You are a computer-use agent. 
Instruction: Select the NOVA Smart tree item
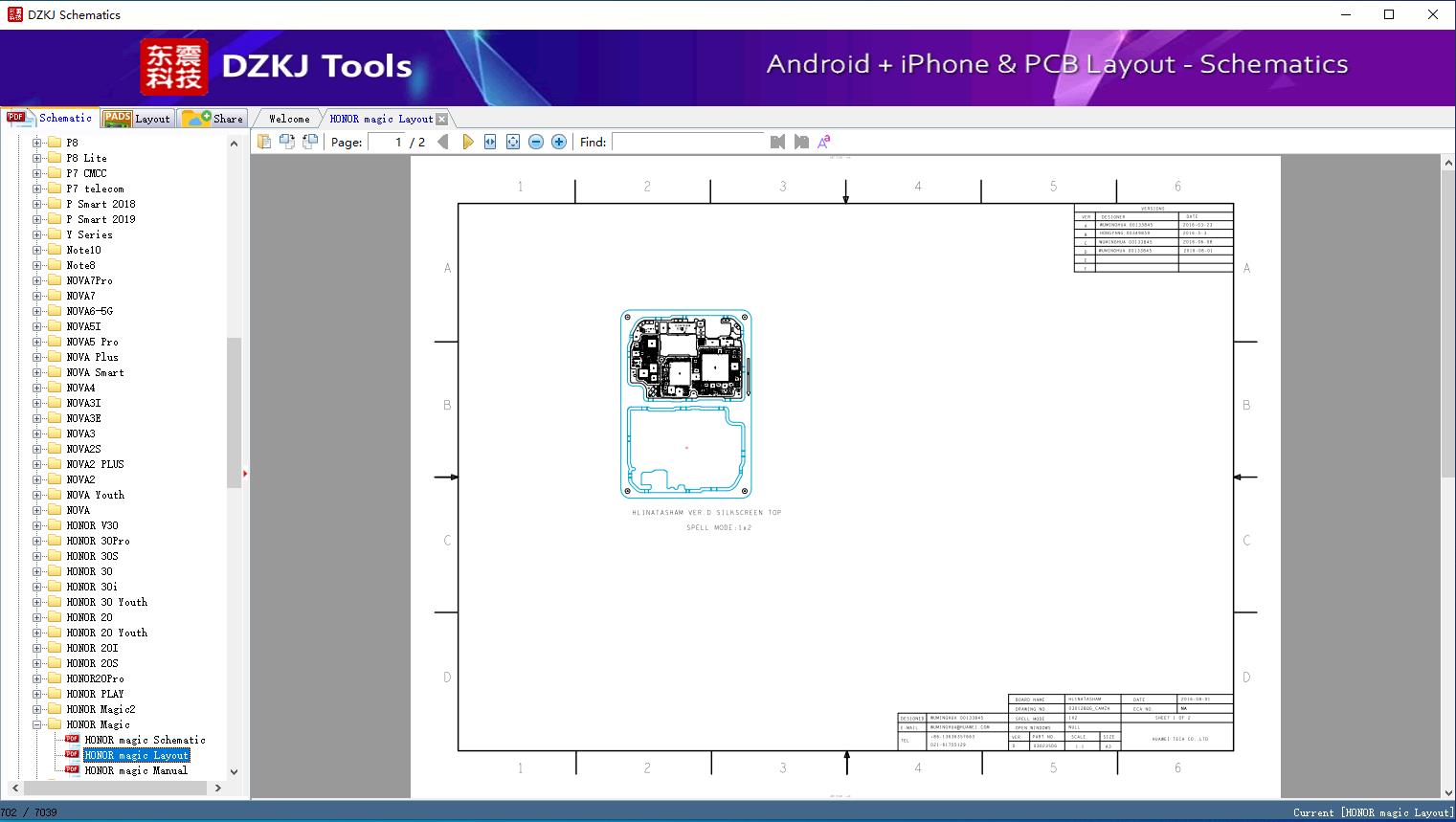[96, 372]
